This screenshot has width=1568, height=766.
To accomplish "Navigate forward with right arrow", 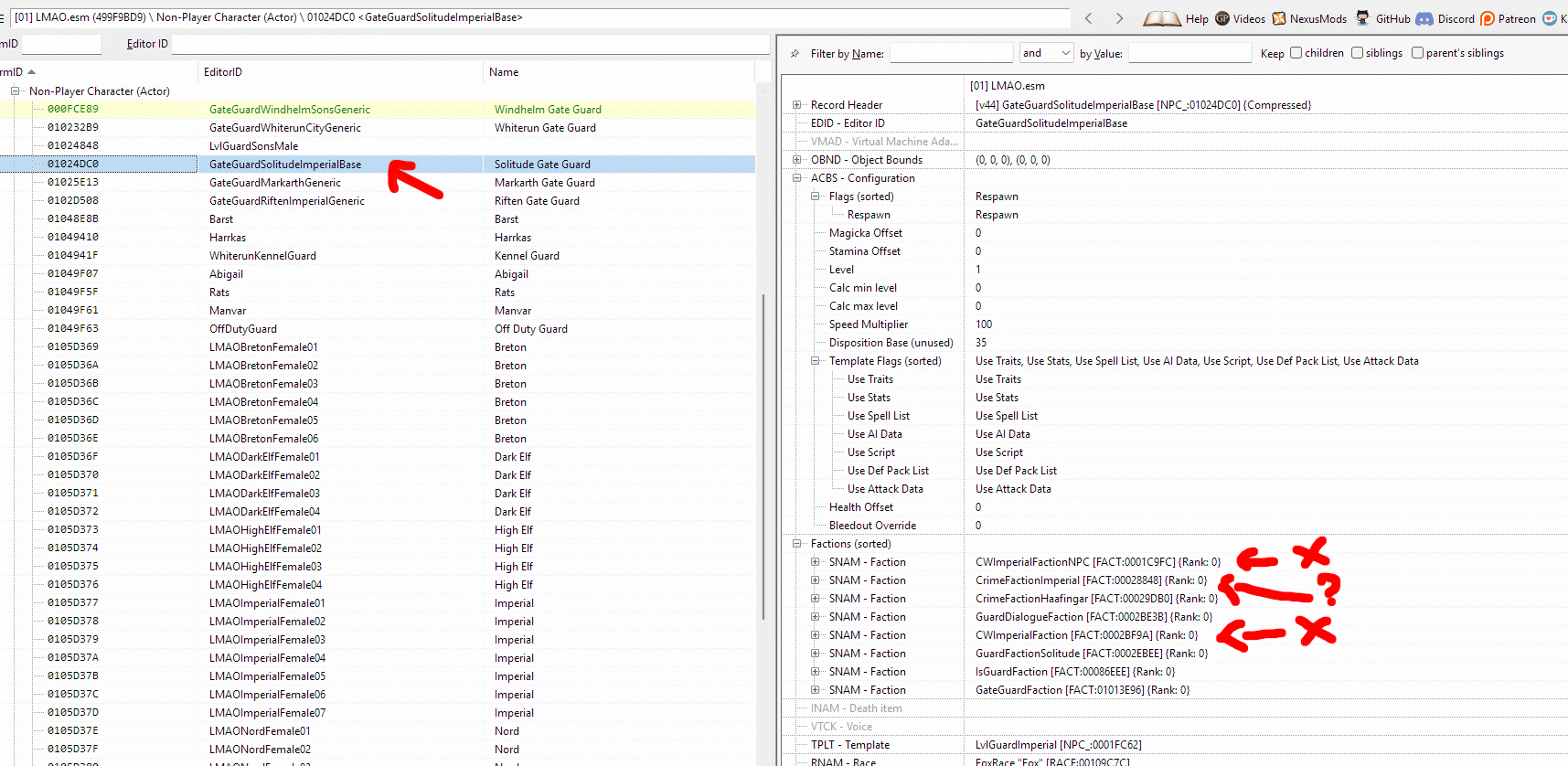I will 1119,18.
